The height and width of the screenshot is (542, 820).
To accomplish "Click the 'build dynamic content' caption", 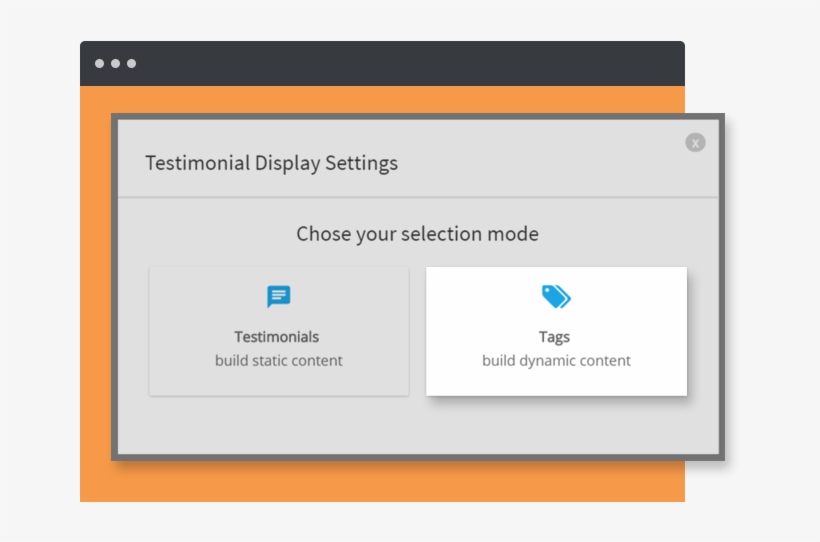I will [556, 360].
